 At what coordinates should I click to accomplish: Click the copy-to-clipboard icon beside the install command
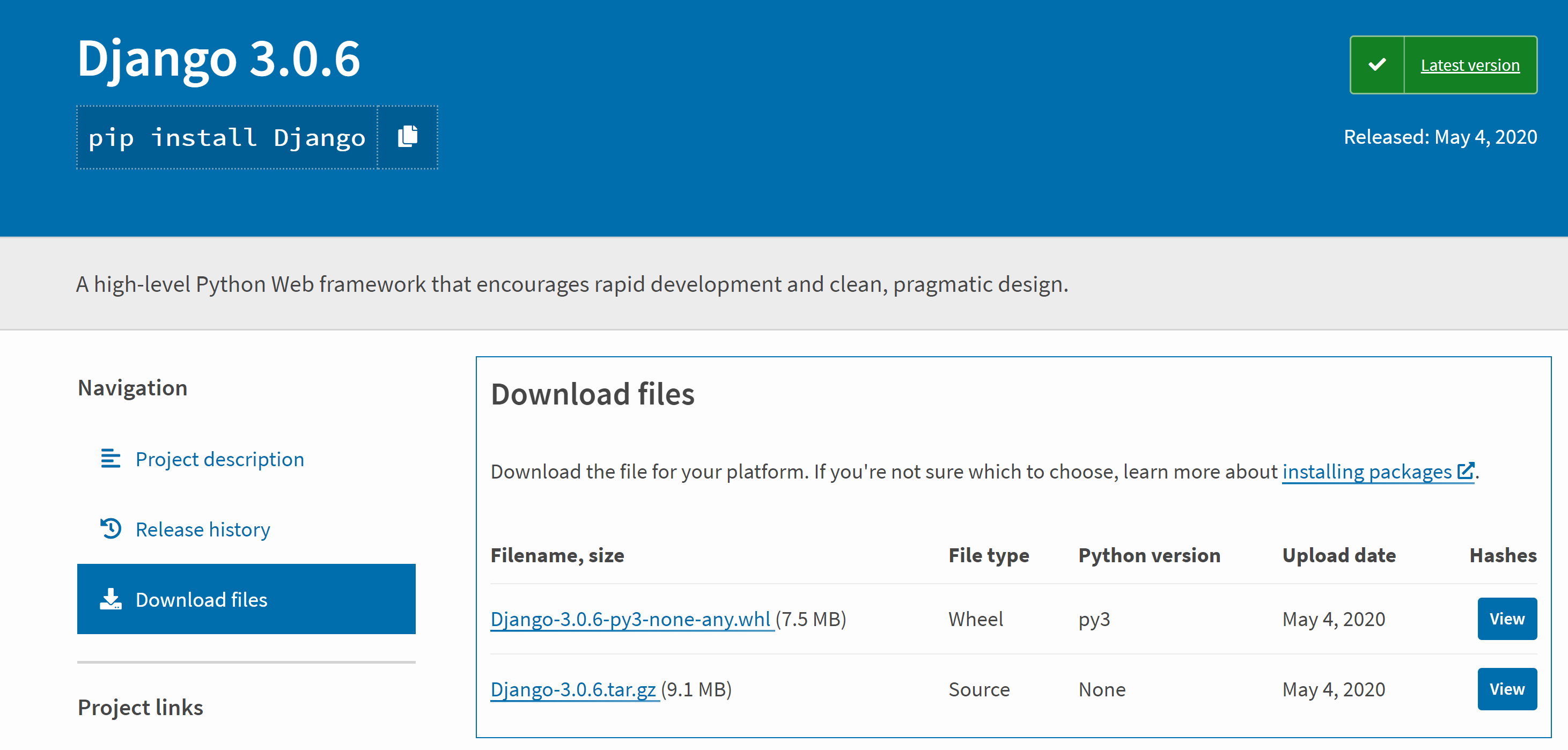[x=407, y=137]
